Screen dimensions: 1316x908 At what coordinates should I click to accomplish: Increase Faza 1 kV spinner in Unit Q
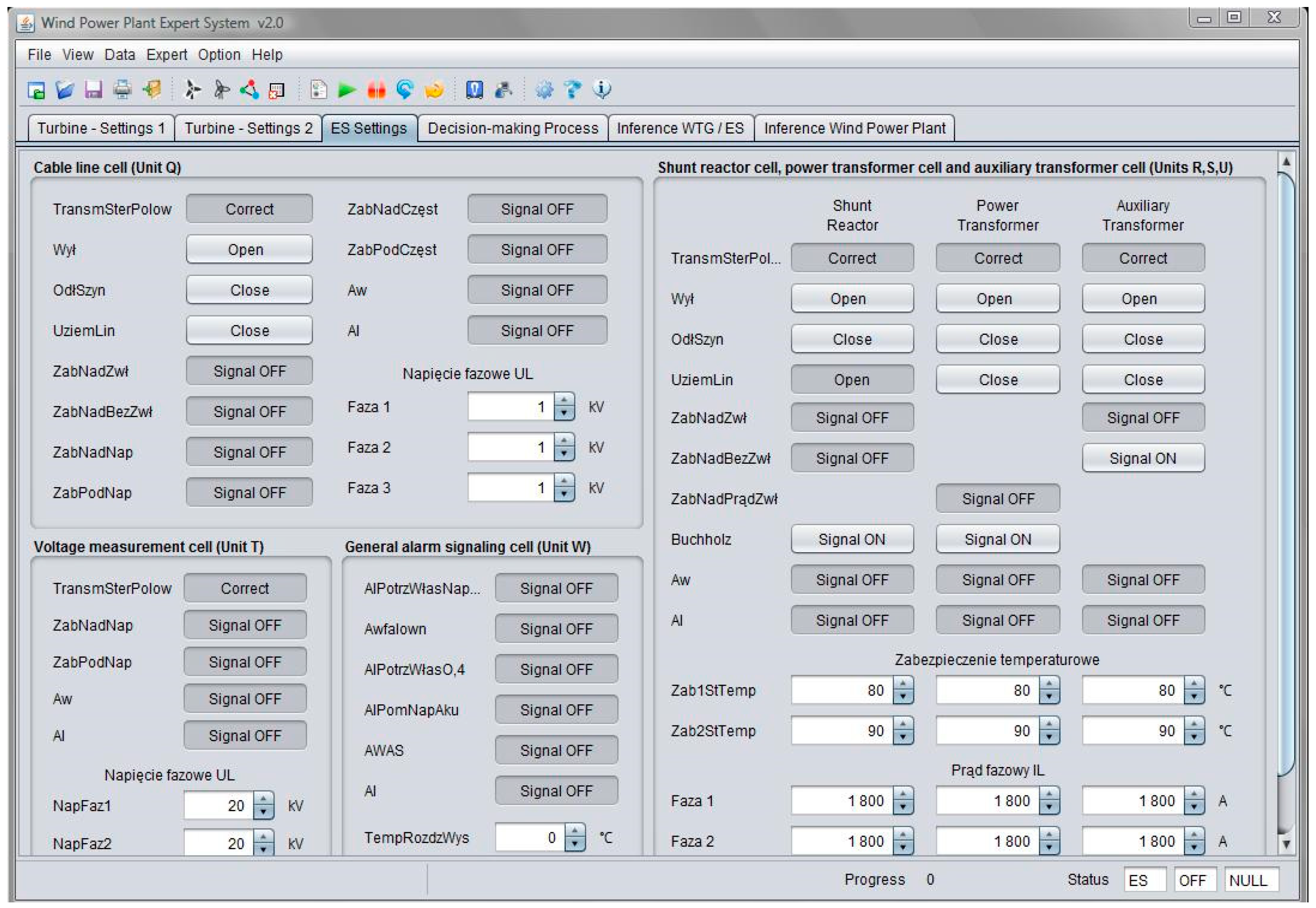point(564,401)
